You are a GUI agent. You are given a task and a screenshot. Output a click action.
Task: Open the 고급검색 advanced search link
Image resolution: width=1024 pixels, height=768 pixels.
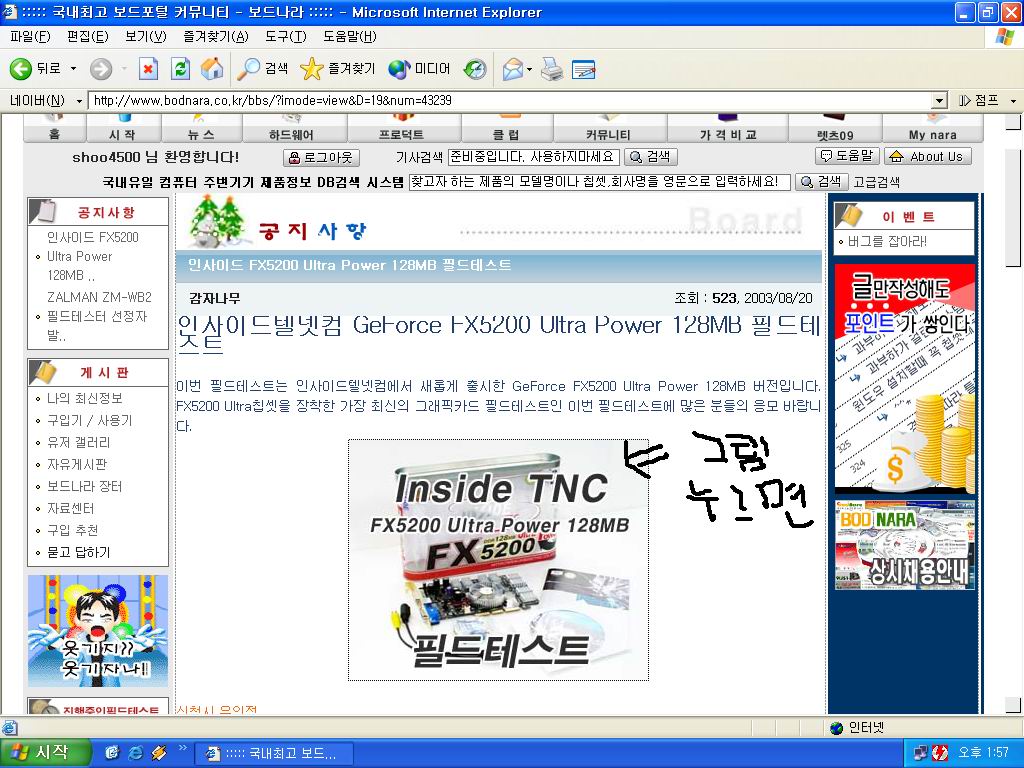coord(876,182)
